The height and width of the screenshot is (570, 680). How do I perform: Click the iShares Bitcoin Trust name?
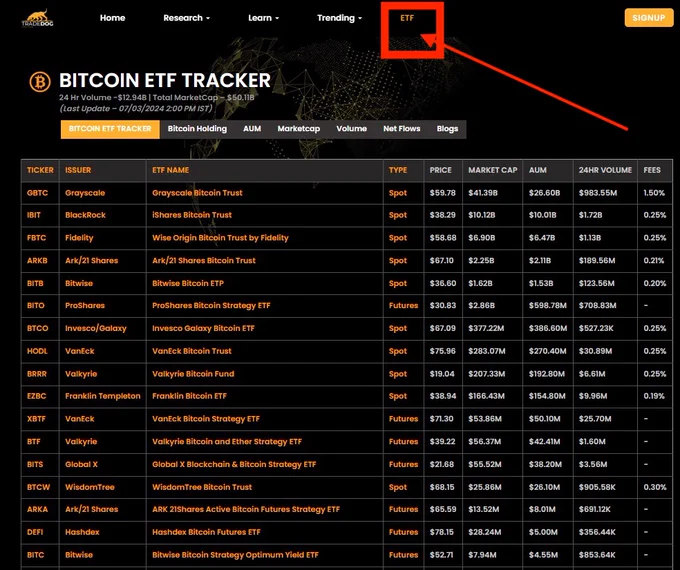pos(192,215)
